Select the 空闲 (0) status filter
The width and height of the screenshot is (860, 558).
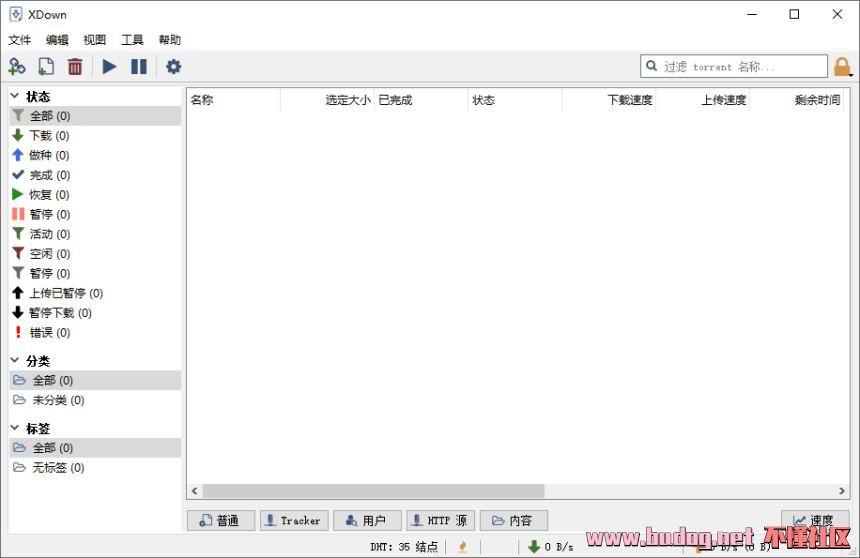[x=95, y=253]
